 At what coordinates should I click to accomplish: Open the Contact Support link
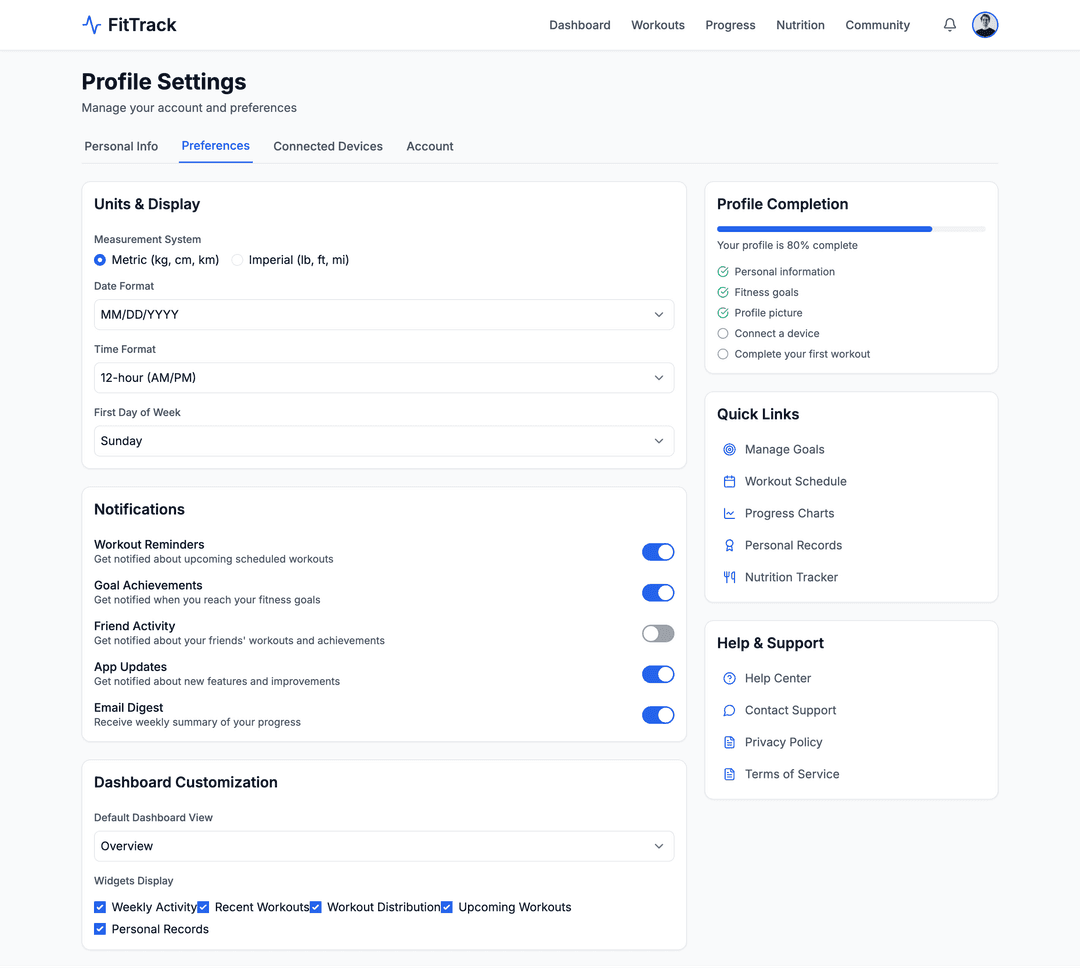(790, 711)
